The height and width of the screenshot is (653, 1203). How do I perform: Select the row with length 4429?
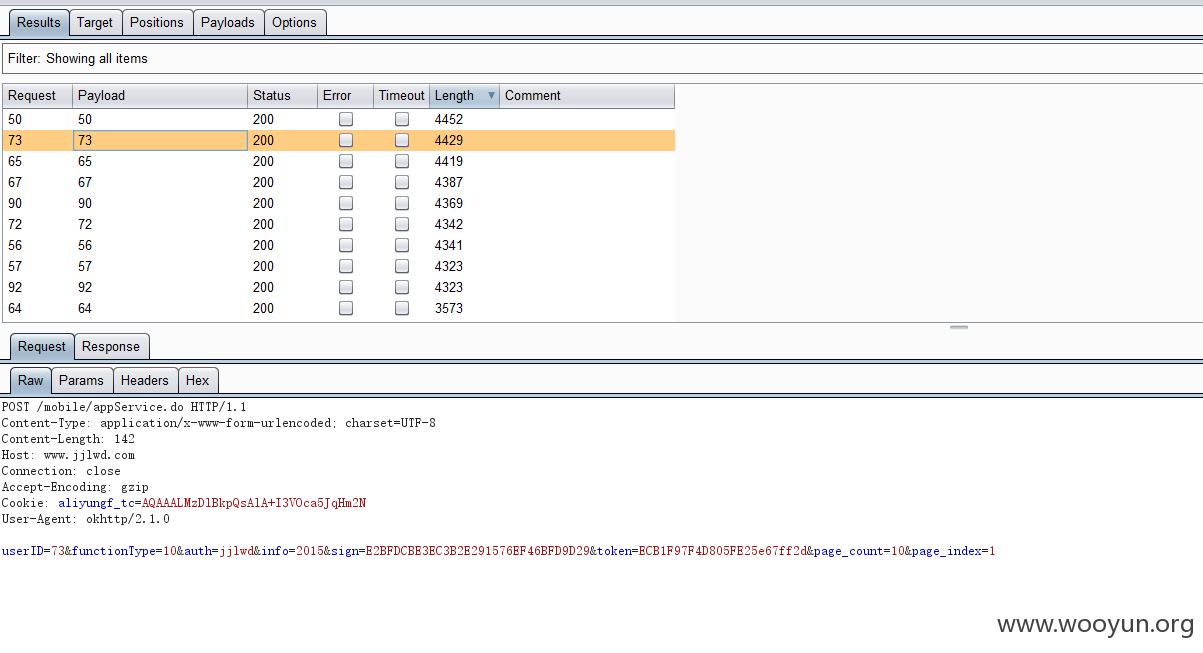coord(339,140)
